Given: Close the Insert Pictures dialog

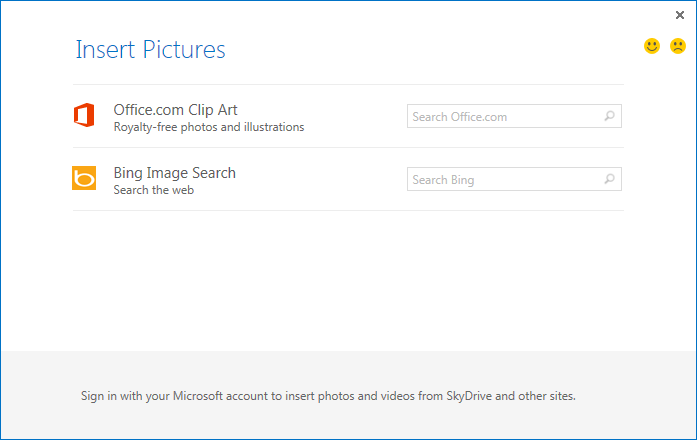Looking at the screenshot, I should point(680,15).
